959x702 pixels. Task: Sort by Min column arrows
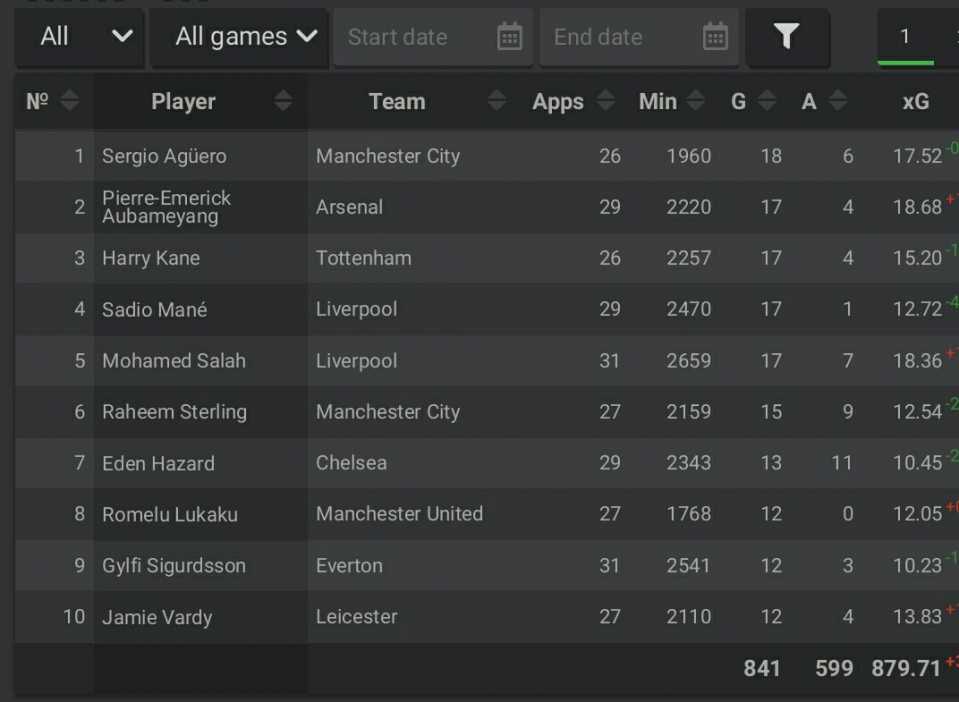[x=695, y=101]
